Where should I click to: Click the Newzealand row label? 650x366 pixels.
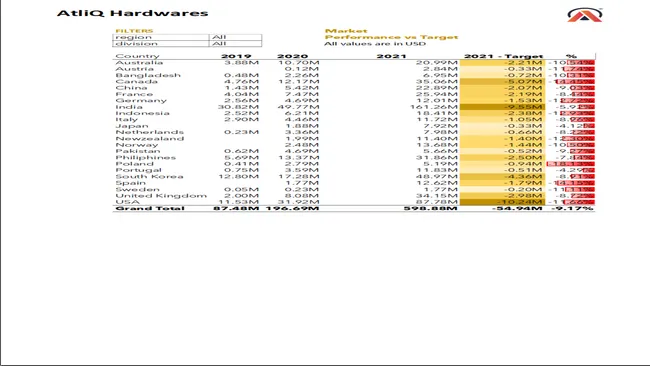[x=149, y=138]
